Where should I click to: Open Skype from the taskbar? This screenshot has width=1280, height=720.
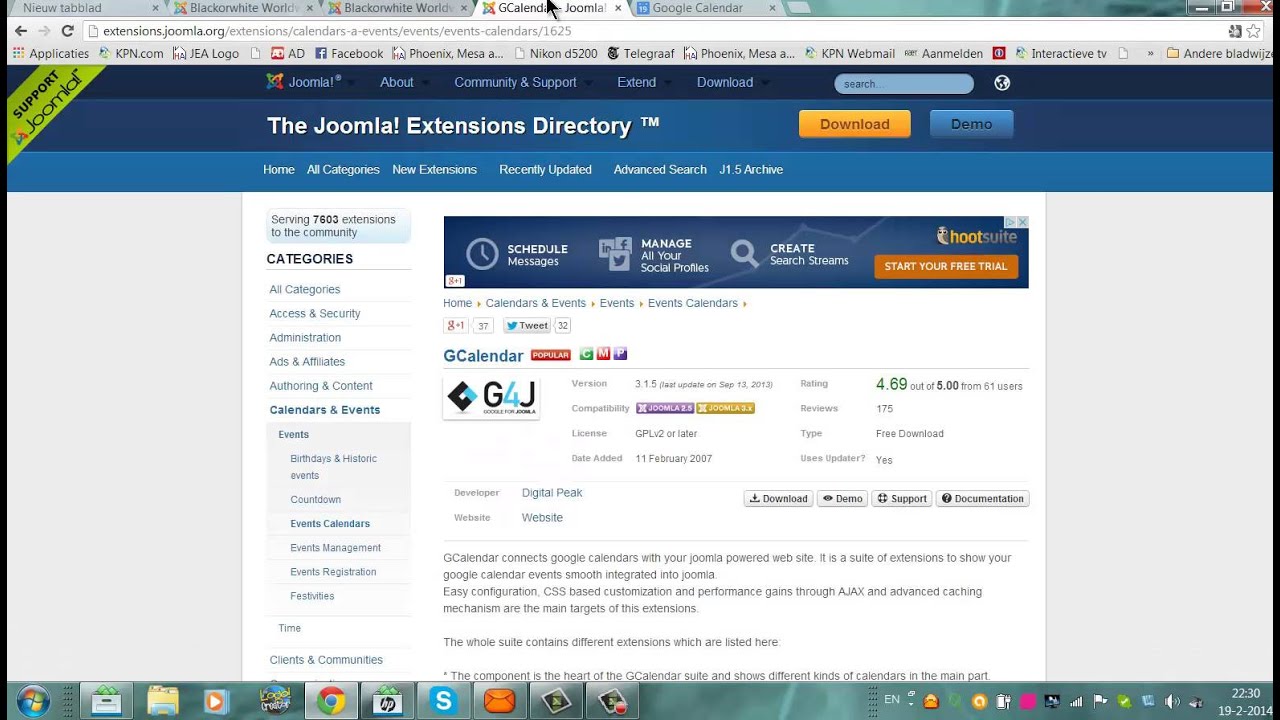point(443,701)
